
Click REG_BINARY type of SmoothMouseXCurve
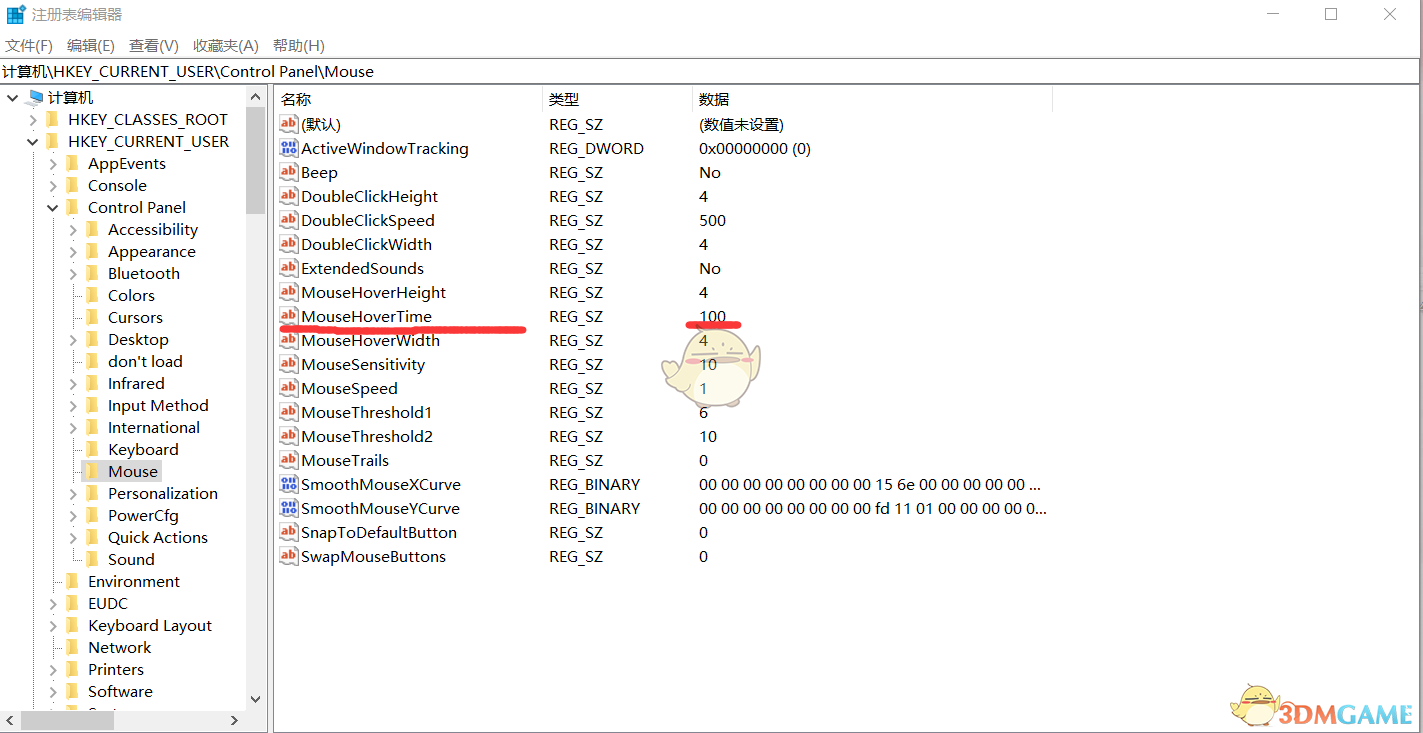594,484
